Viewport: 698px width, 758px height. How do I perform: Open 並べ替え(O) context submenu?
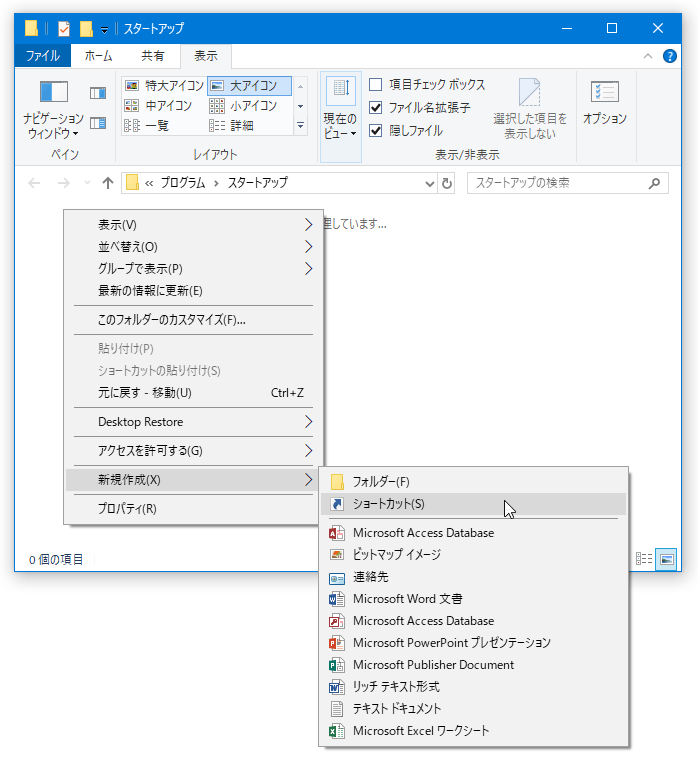point(193,247)
